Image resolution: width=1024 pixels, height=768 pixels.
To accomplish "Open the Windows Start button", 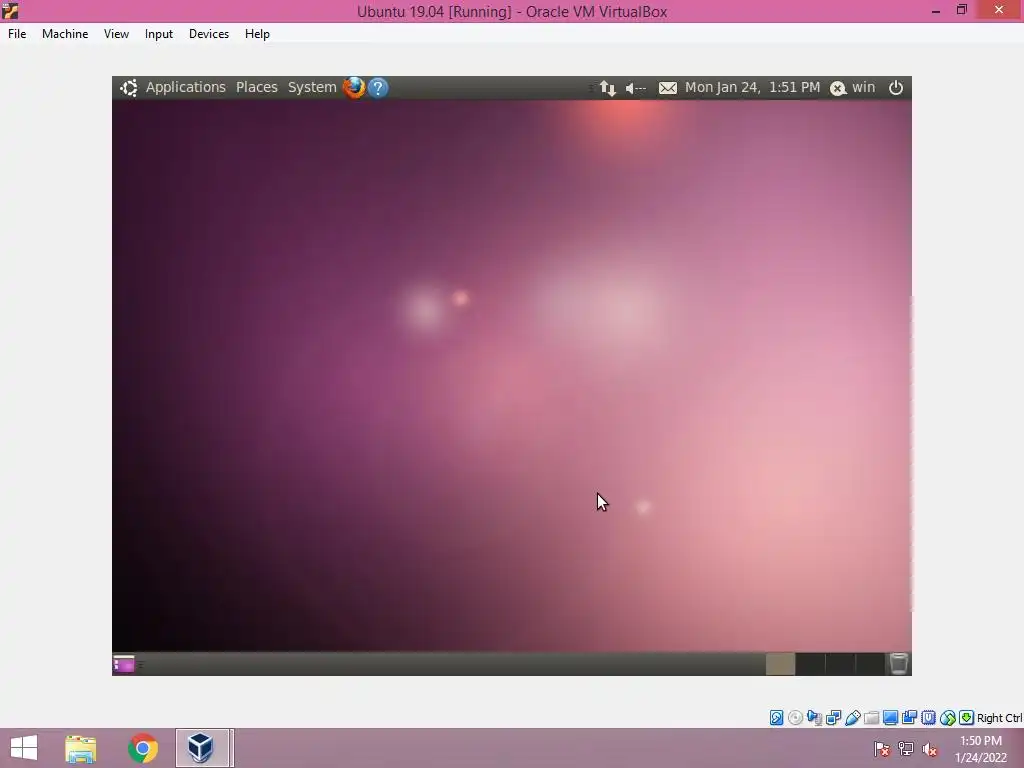I will click(24, 748).
